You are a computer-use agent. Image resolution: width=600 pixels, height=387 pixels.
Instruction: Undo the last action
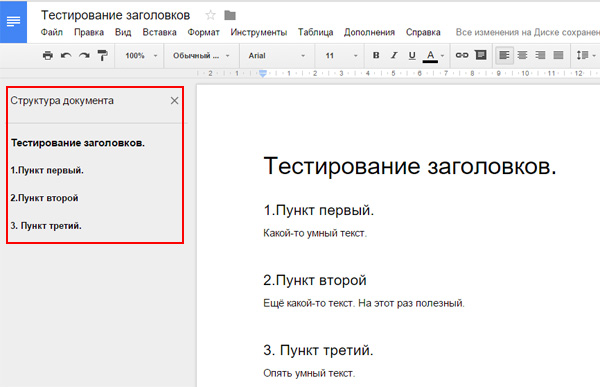[x=66, y=56]
